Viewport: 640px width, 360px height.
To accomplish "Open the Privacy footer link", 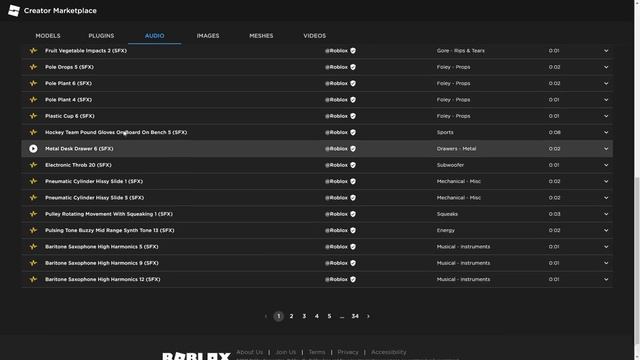I will (348, 352).
